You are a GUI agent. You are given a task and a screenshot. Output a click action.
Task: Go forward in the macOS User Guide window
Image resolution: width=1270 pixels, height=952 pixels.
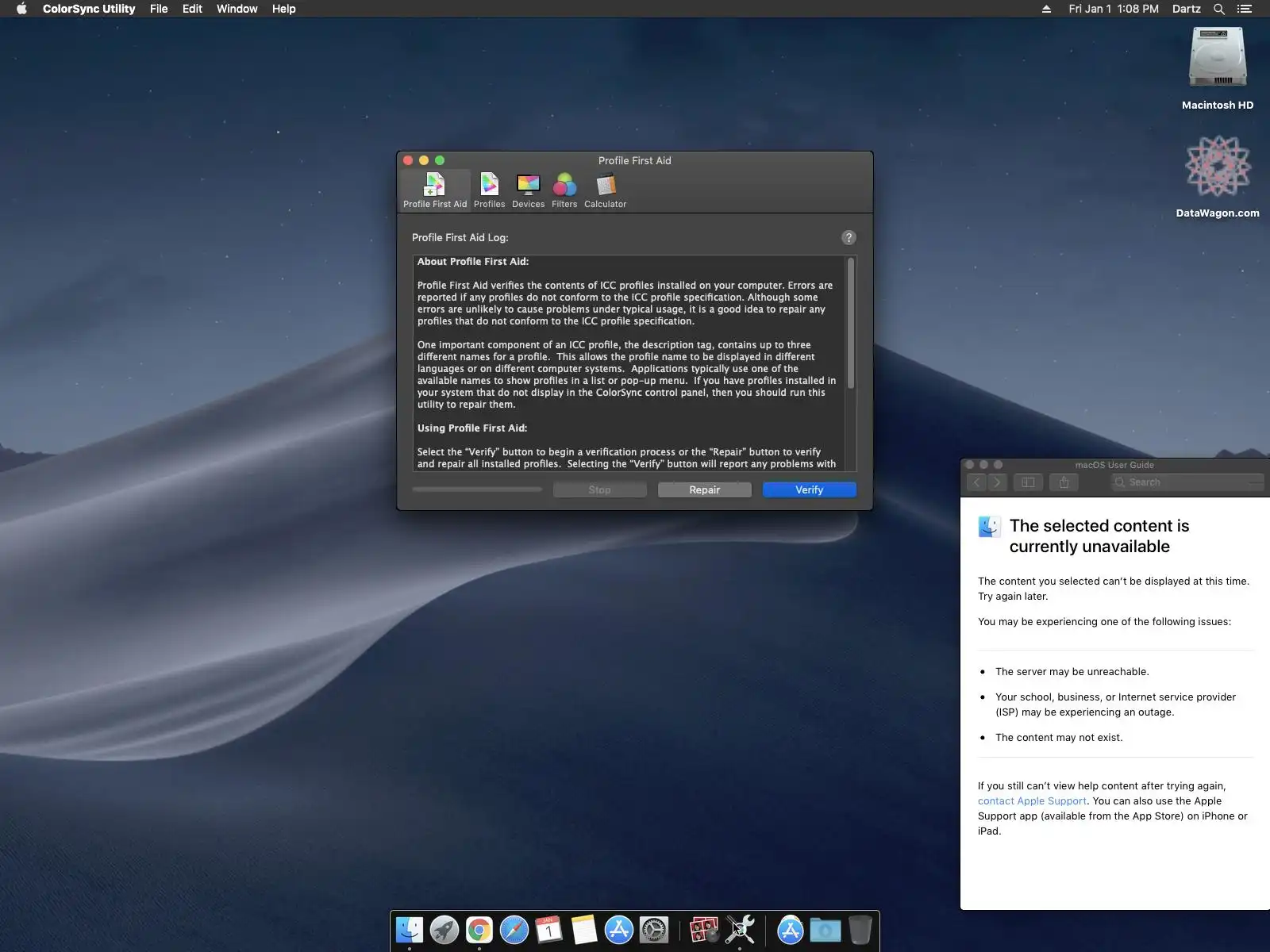point(998,482)
